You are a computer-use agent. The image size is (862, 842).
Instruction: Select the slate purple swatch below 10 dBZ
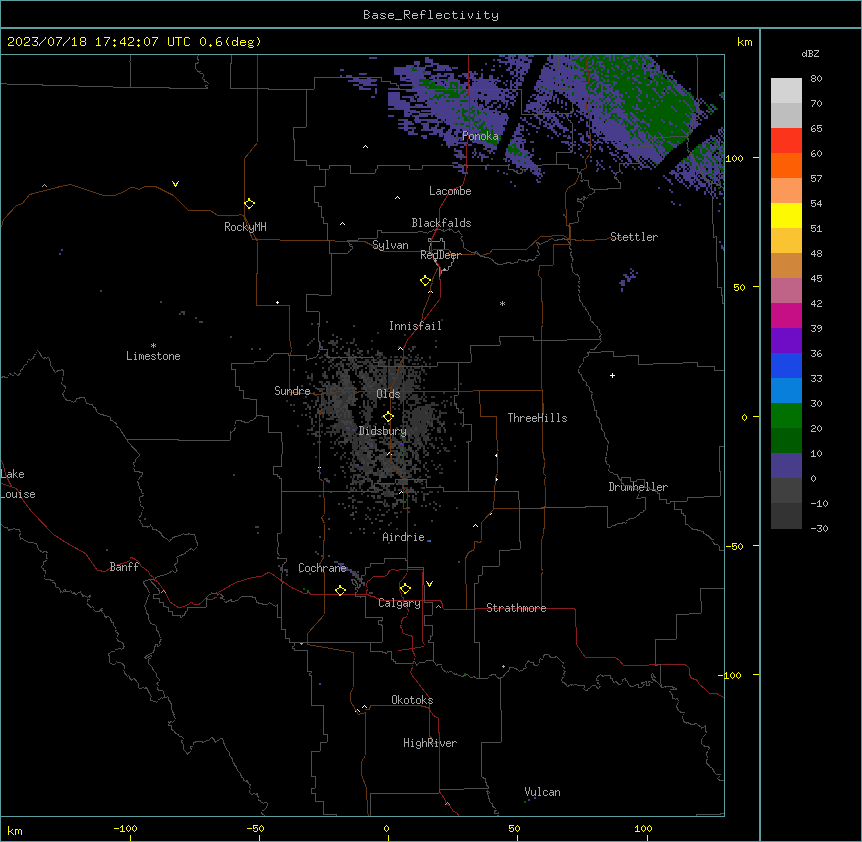786,466
